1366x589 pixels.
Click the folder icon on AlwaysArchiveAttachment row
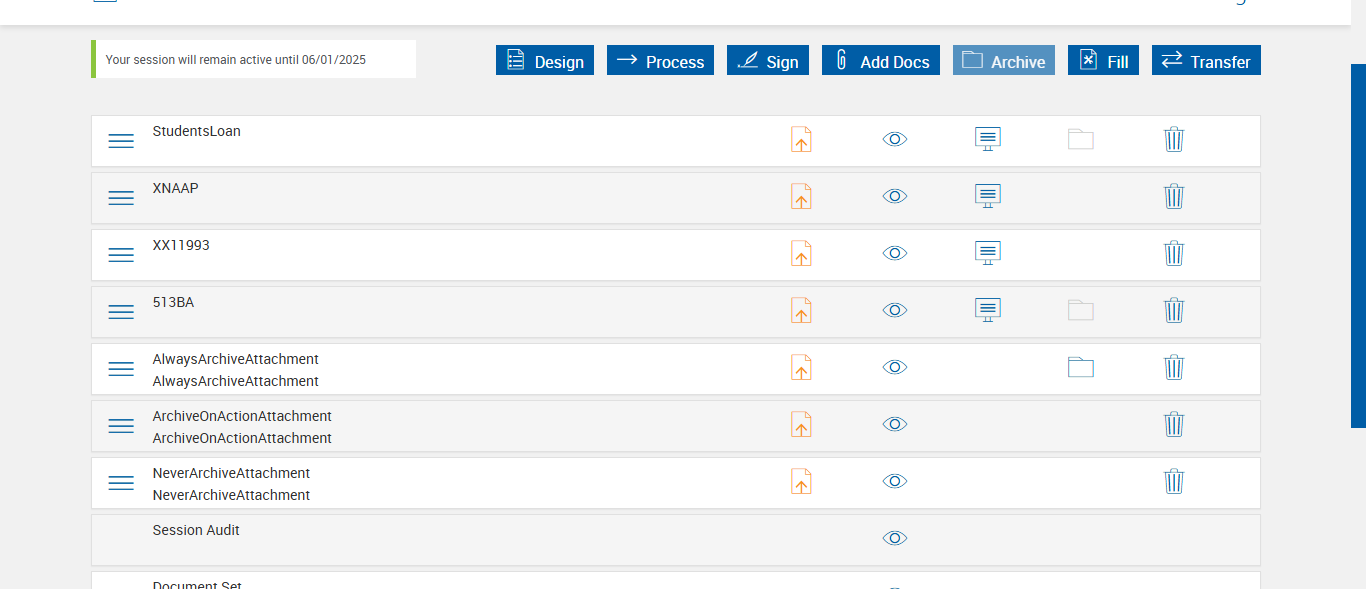tap(1081, 367)
